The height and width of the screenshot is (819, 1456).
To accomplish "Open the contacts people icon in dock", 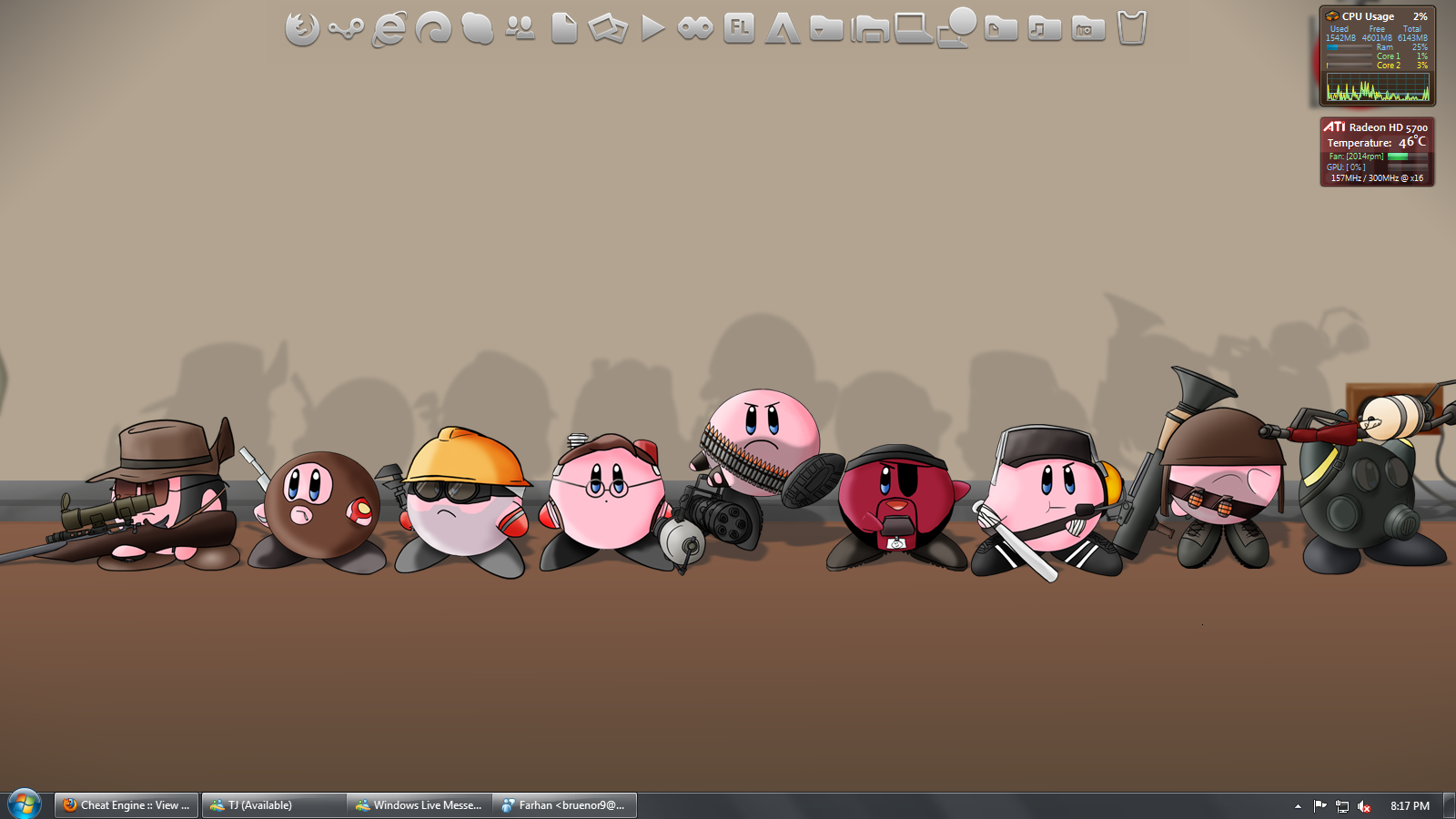I will (x=521, y=28).
